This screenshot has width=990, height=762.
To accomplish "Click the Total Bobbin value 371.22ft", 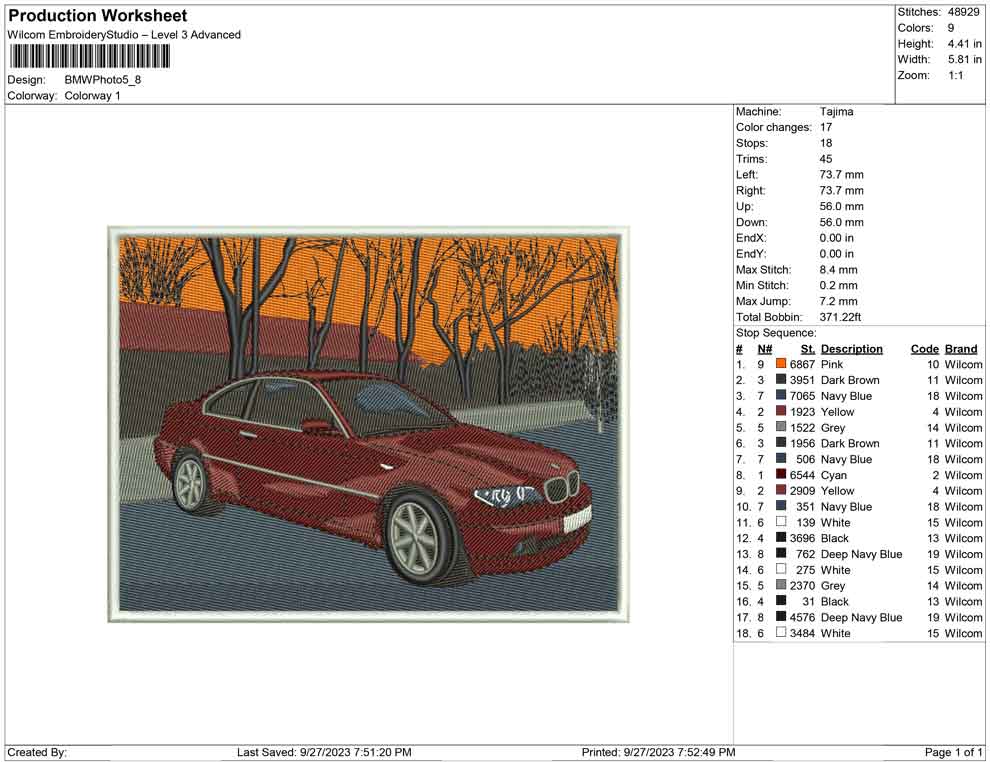I will [840, 317].
